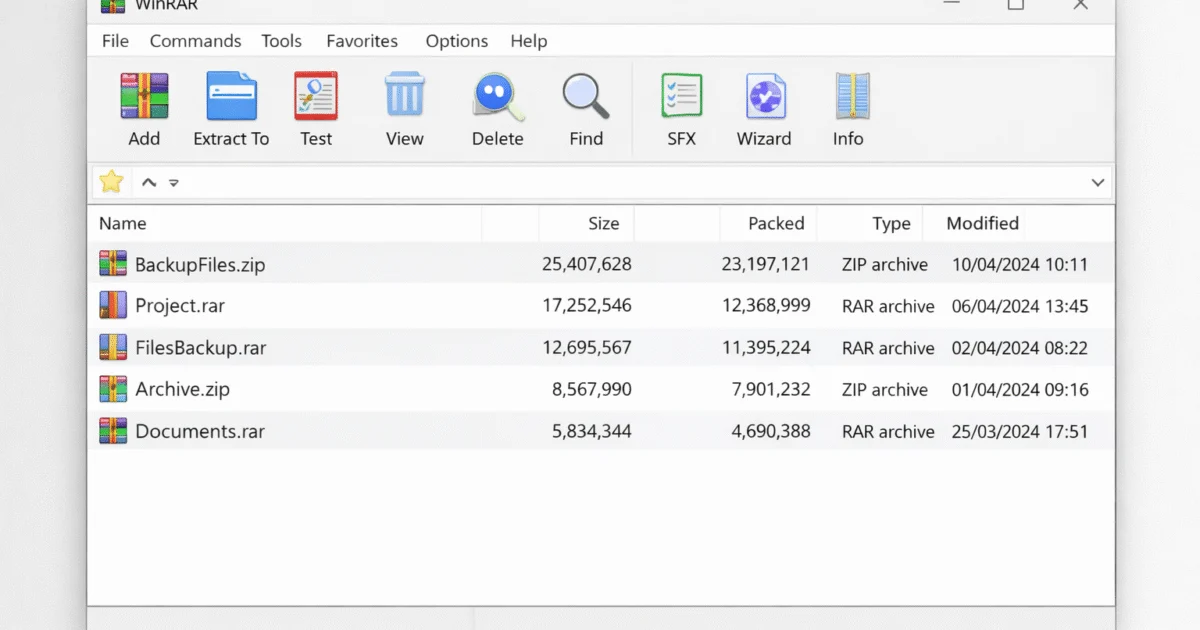Click ZIP archive type for Archive.zip
The width and height of the screenshot is (1200, 630).
pyautogui.click(x=885, y=390)
